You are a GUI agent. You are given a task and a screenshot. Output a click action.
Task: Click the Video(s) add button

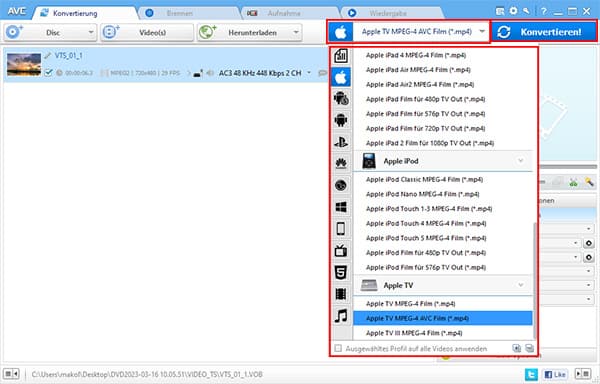(x=147, y=33)
